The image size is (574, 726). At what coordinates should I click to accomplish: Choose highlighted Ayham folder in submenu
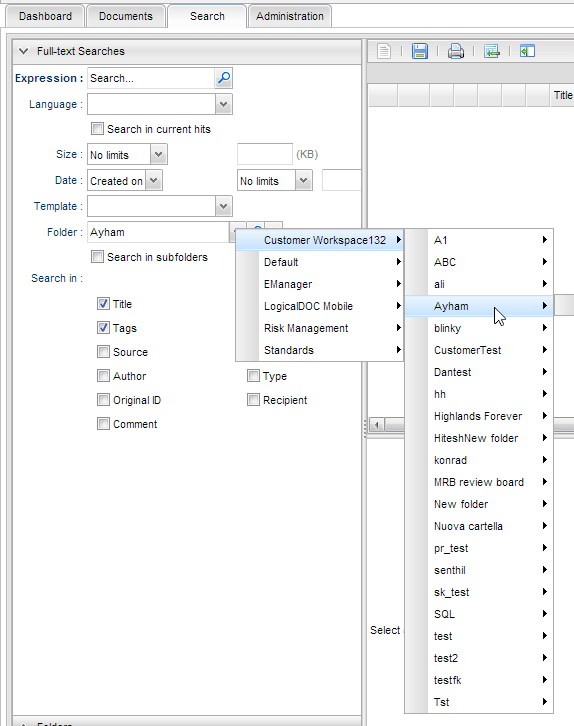(479, 306)
